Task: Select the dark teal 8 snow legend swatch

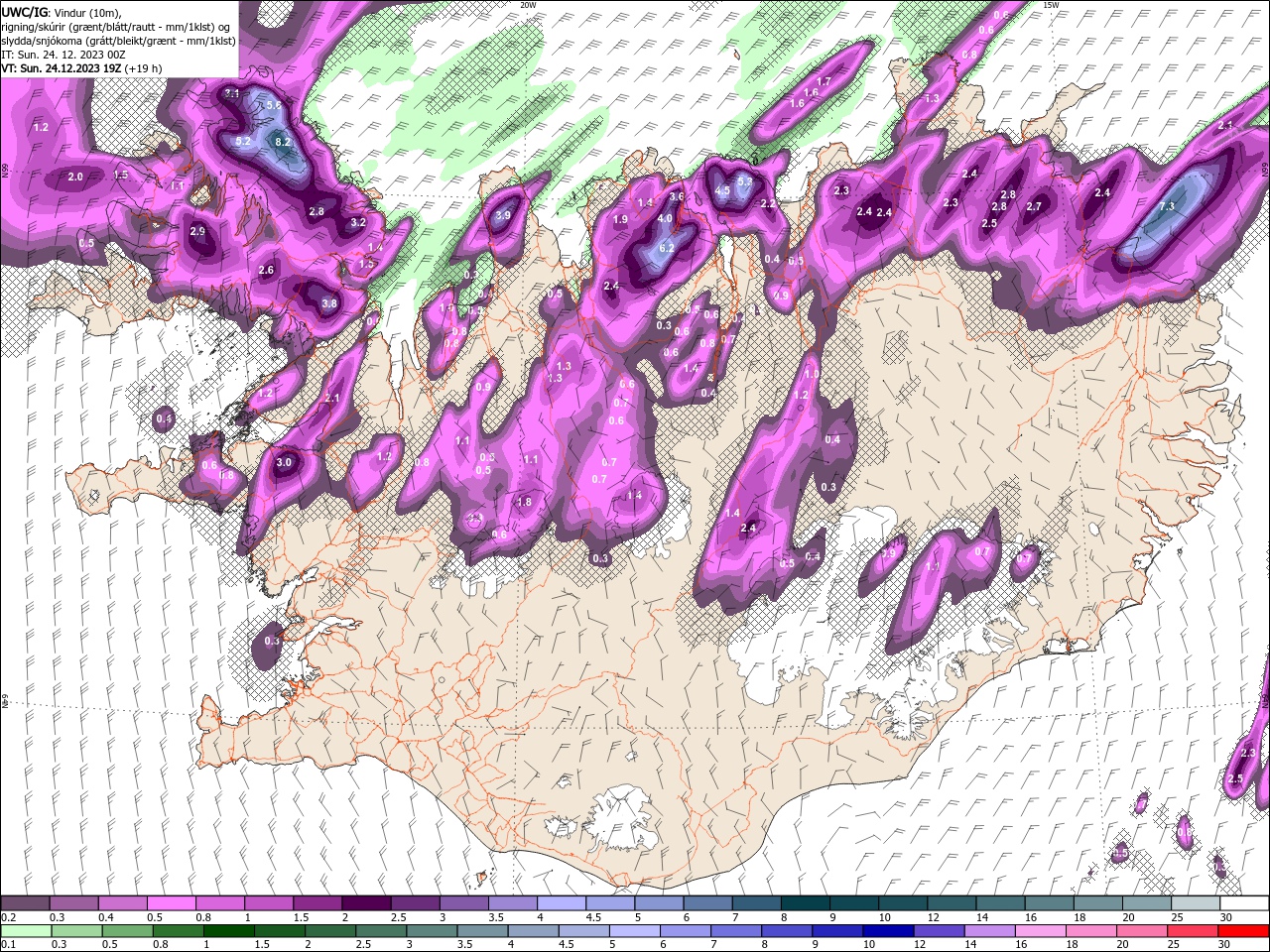Action: (806, 903)
